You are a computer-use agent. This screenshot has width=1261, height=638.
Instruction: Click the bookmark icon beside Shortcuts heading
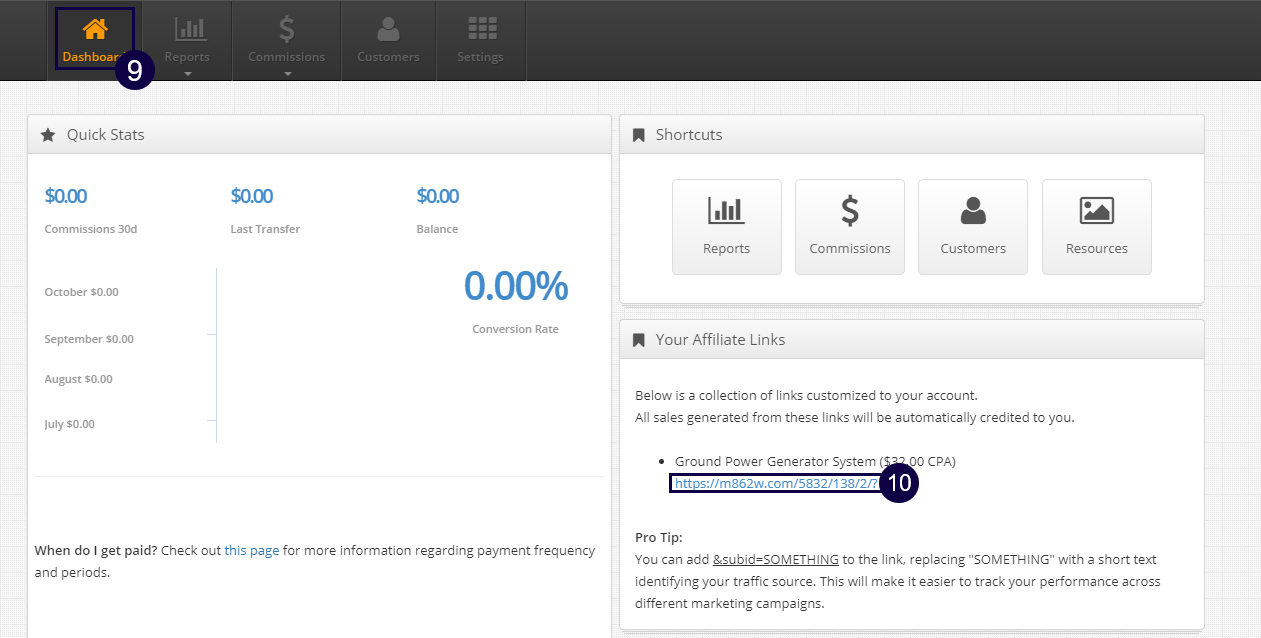coord(638,135)
